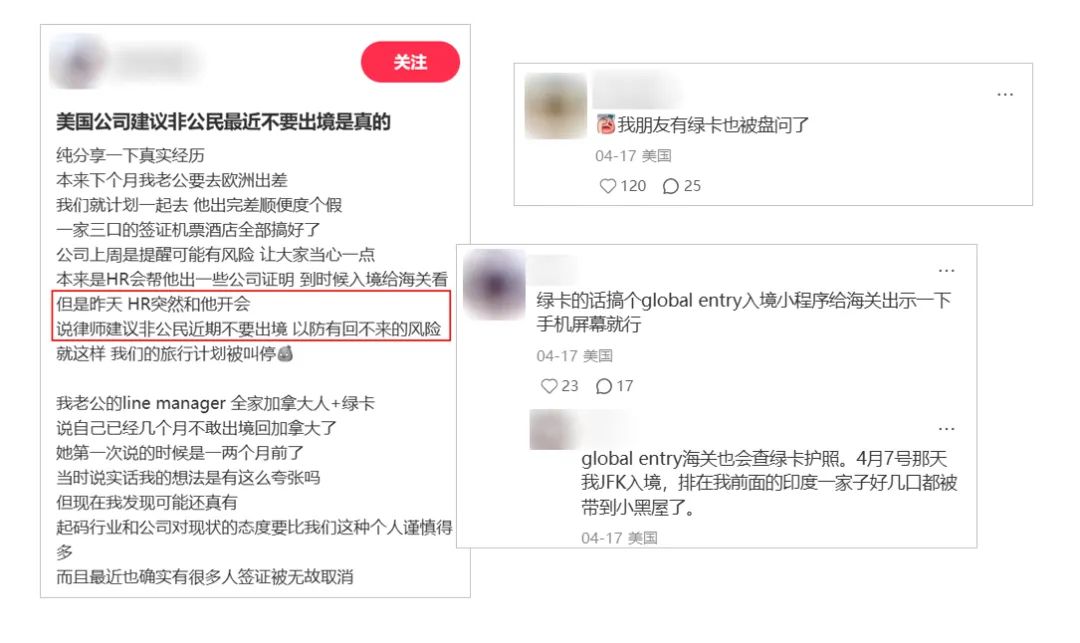This screenshot has height=643, width=1080.
Task: Click the 04-17 美国 timestamp under the 120-like comment
Action: tap(633, 156)
